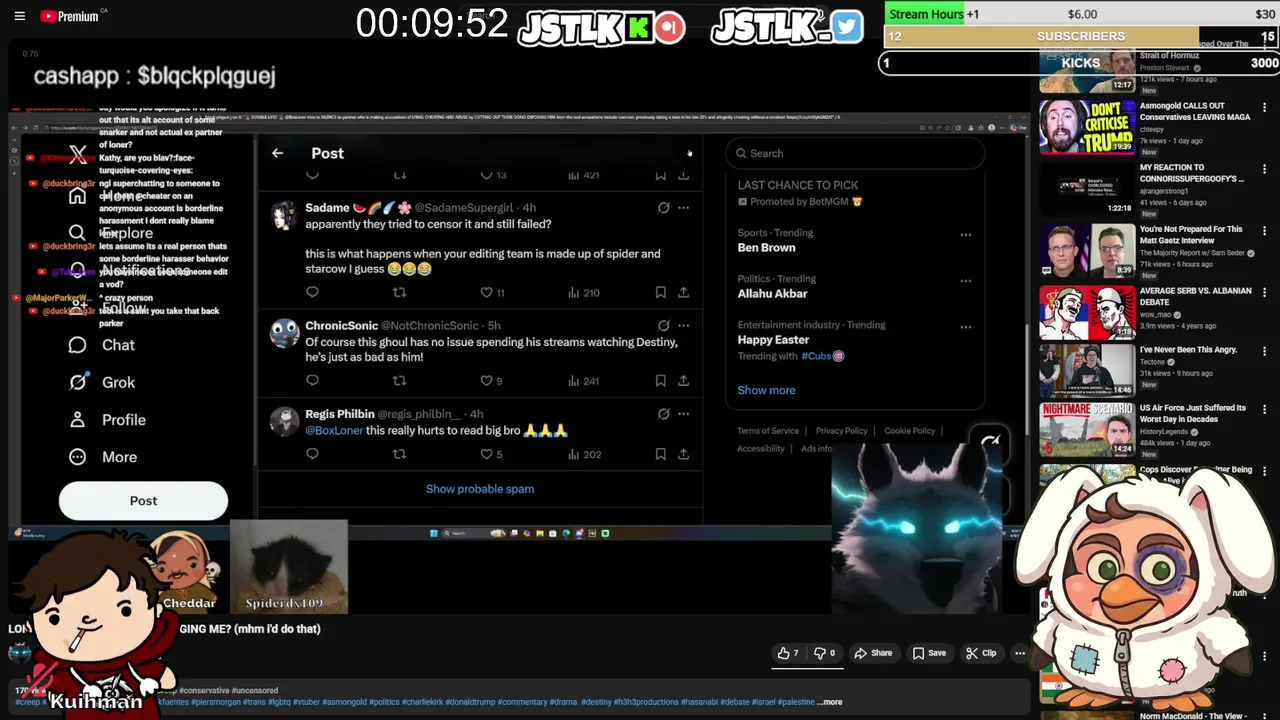
Task: Dislike the YouTube video
Action: [825, 653]
